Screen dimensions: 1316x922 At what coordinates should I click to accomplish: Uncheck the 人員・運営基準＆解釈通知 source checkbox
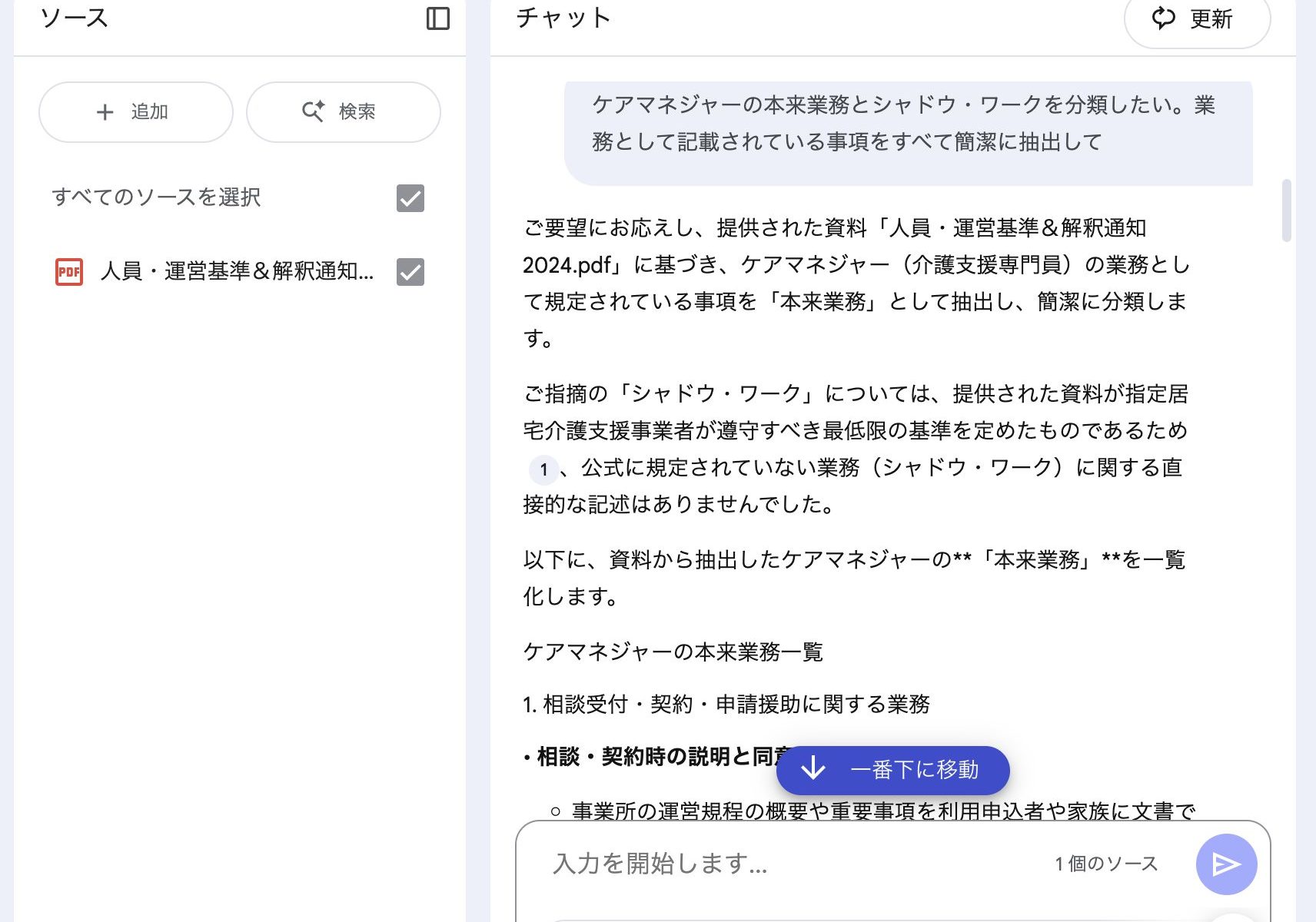[410, 272]
